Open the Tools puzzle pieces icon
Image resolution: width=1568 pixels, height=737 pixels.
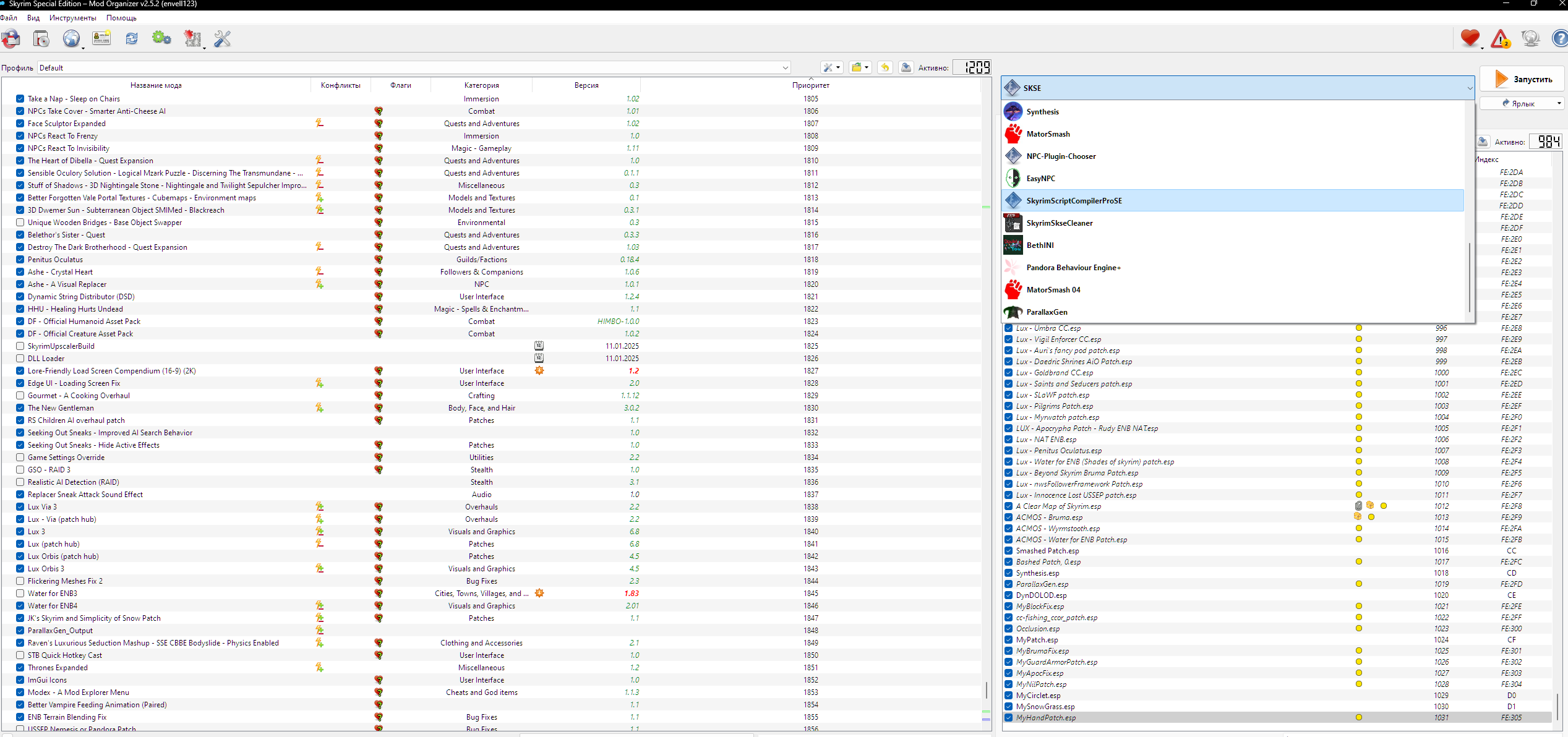192,39
